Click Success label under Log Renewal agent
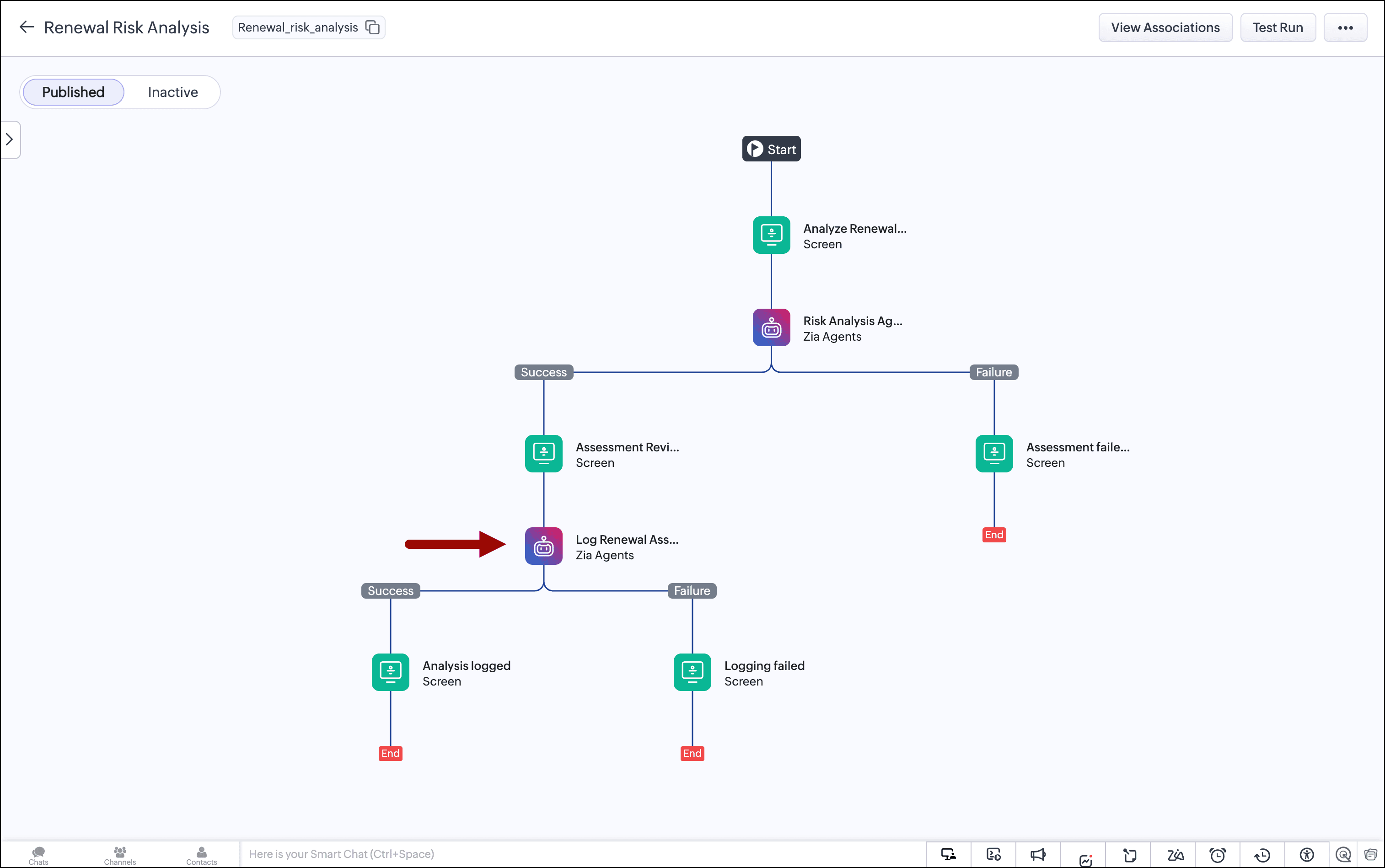1385x868 pixels. [x=391, y=591]
